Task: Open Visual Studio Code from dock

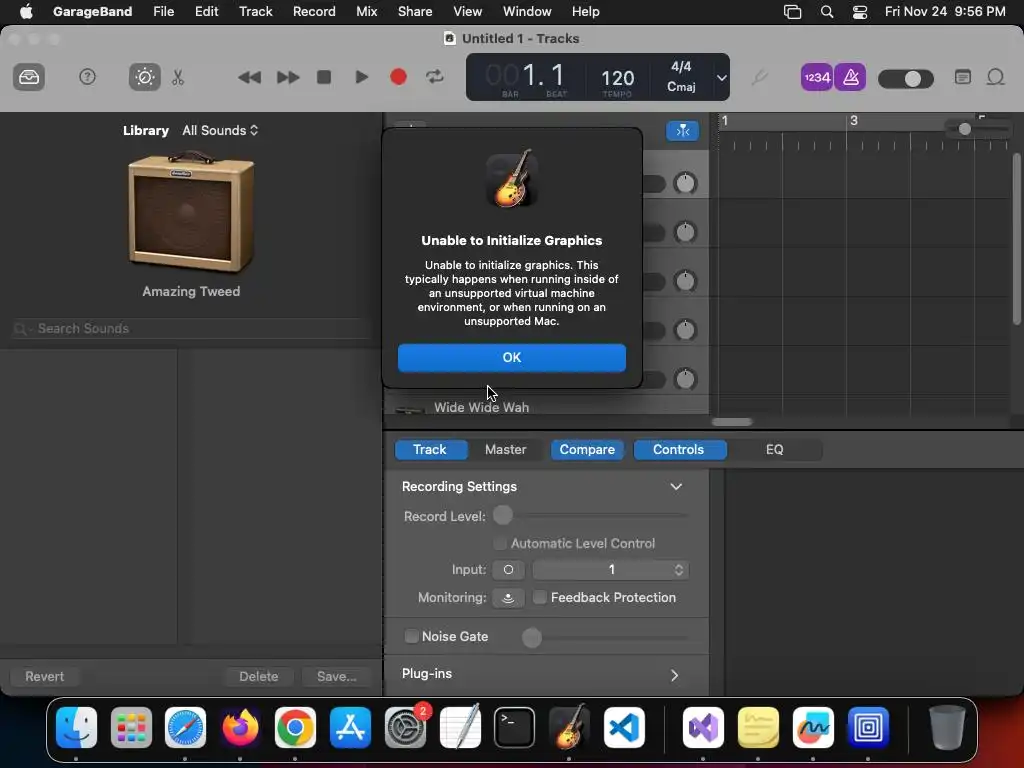Action: 624,727
